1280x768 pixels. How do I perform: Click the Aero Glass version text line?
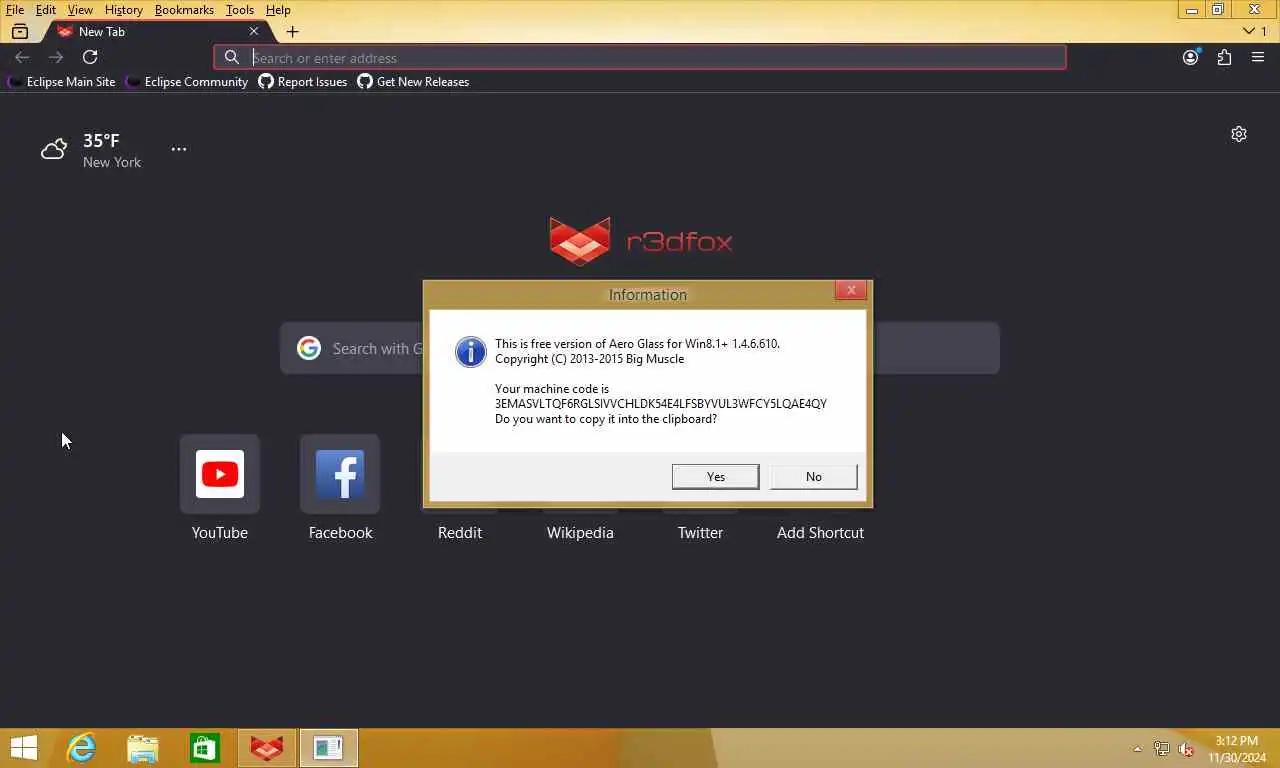pos(637,343)
